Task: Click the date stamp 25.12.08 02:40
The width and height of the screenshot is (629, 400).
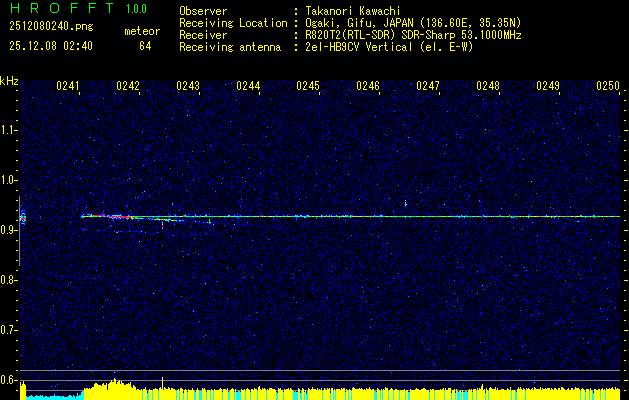Action: (50, 46)
